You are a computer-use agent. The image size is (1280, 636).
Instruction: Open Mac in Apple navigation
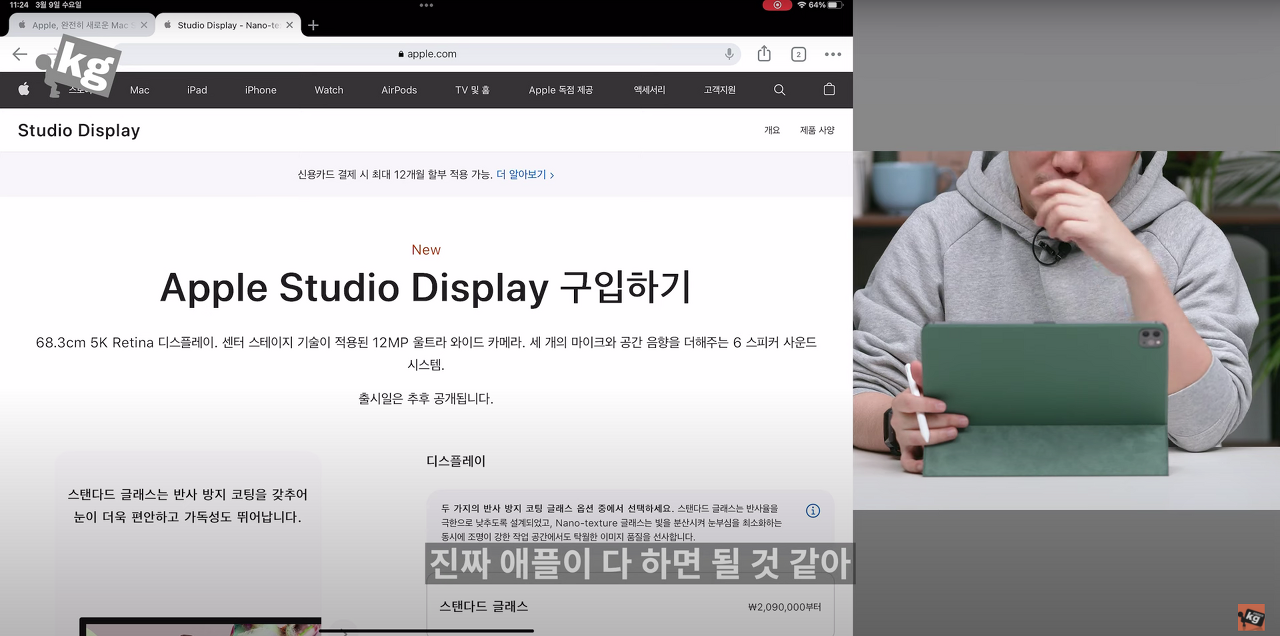(140, 90)
